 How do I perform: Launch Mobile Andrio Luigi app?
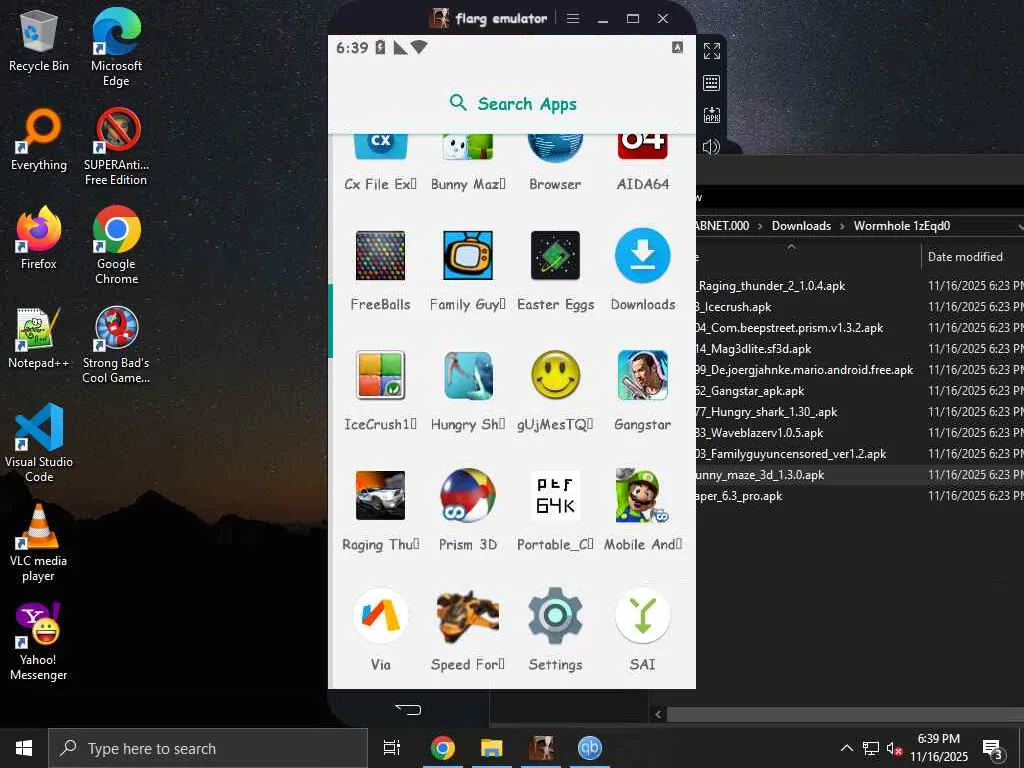click(643, 510)
